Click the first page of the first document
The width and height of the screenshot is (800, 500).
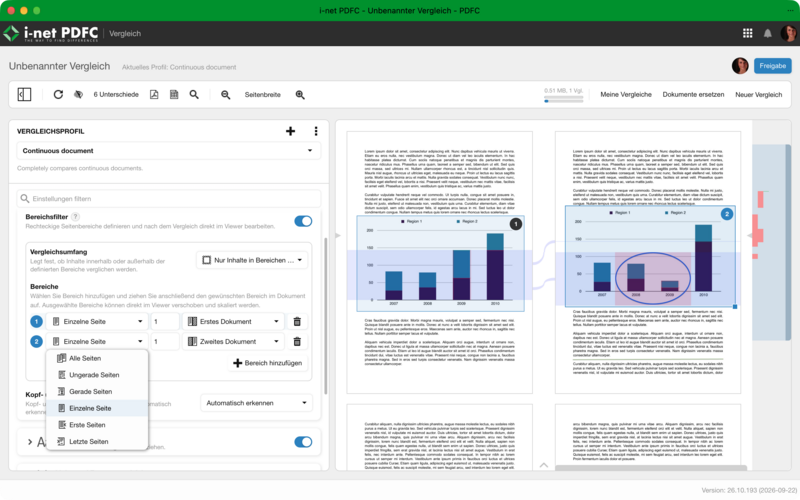click(x=439, y=262)
